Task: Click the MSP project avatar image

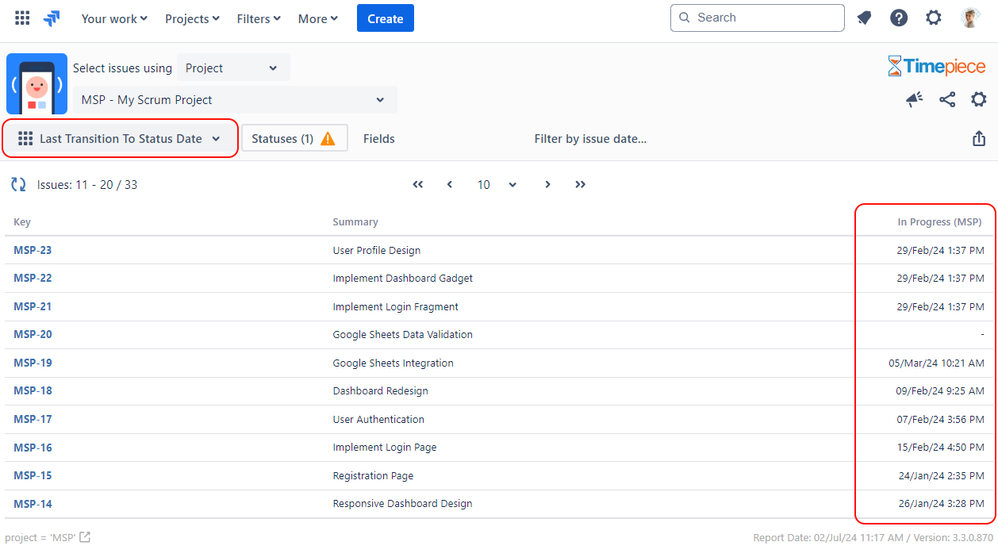Action: click(37, 84)
